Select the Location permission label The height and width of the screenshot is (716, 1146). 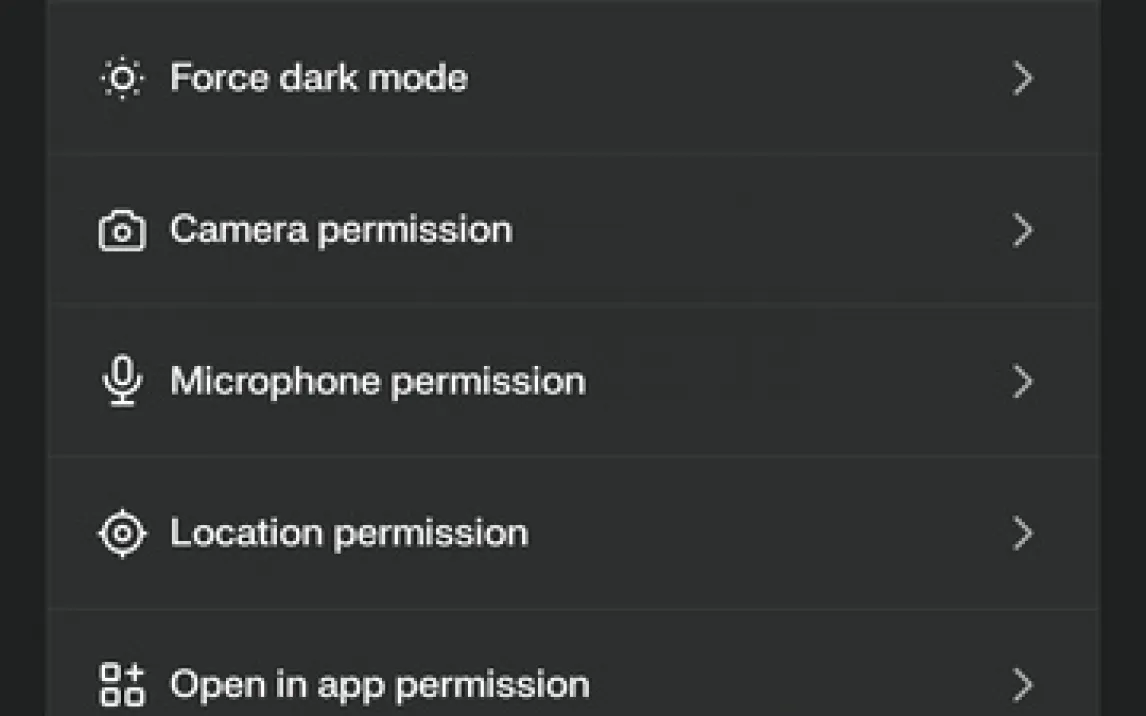click(x=349, y=534)
